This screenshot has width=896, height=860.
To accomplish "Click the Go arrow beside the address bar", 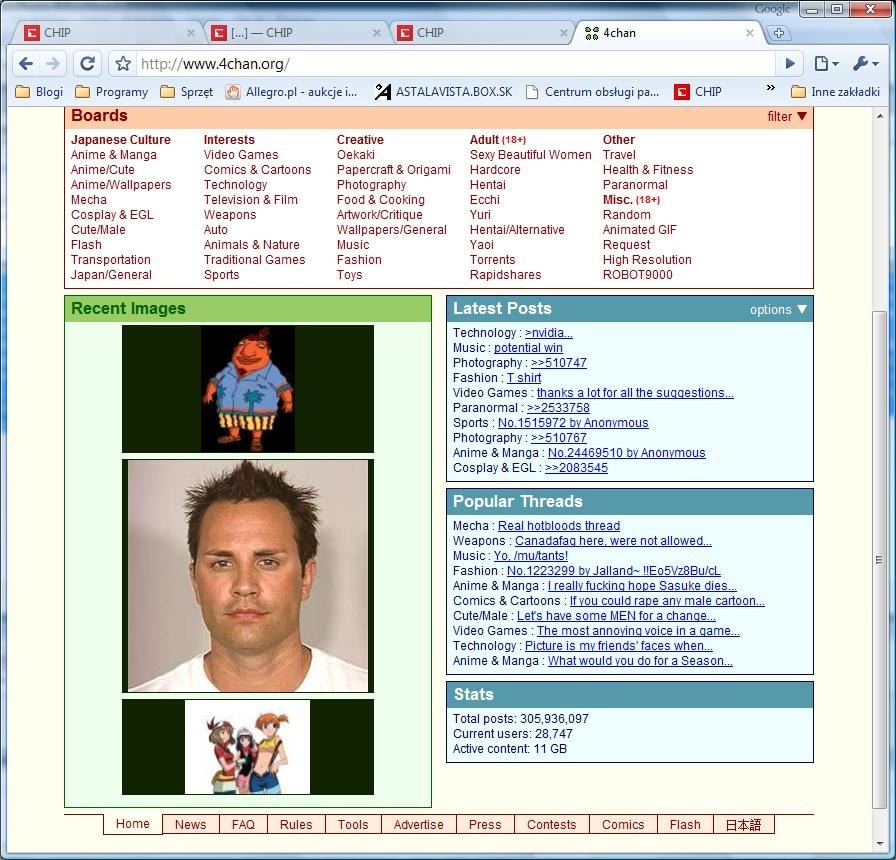I will point(790,63).
